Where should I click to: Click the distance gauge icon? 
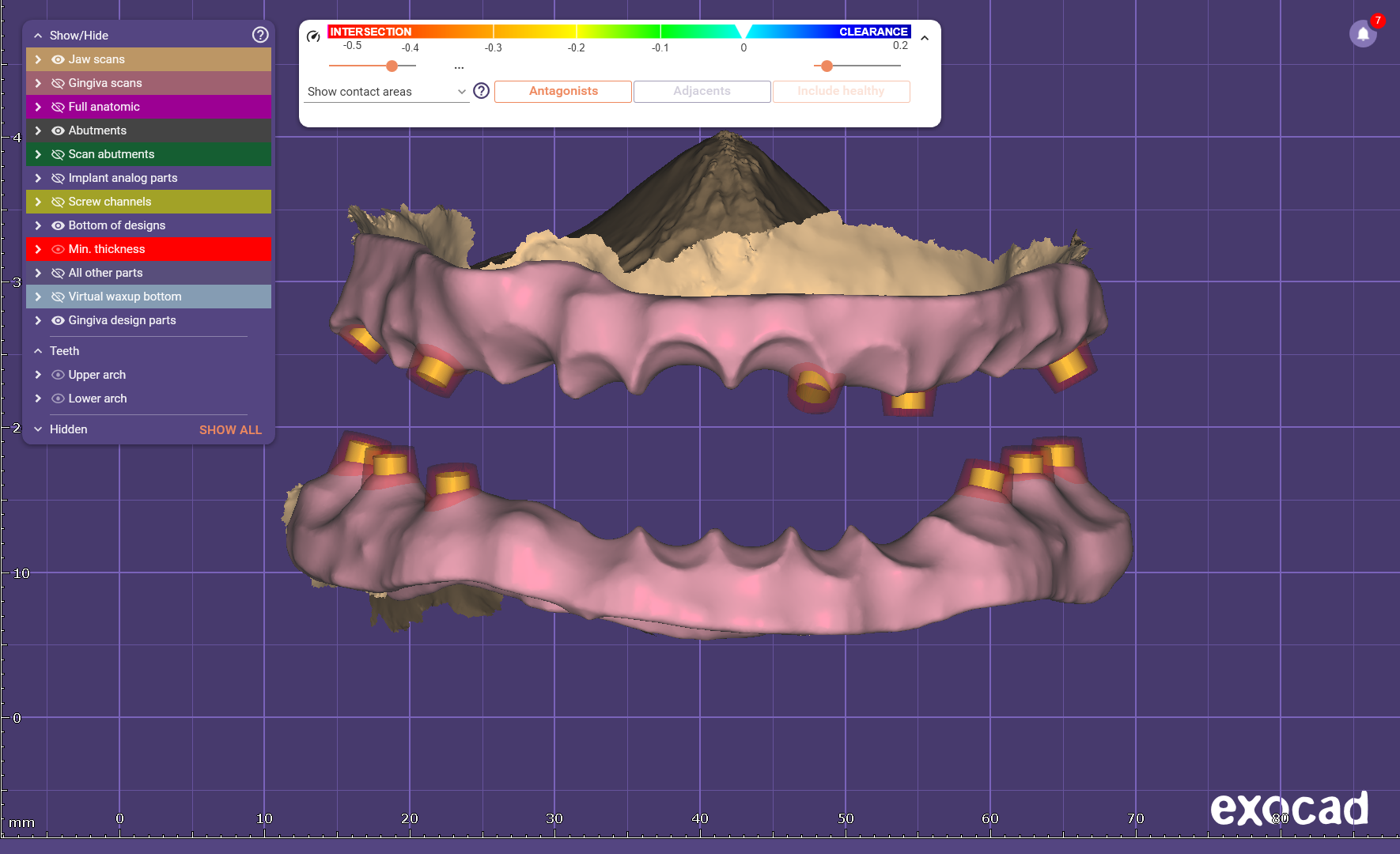[x=313, y=36]
